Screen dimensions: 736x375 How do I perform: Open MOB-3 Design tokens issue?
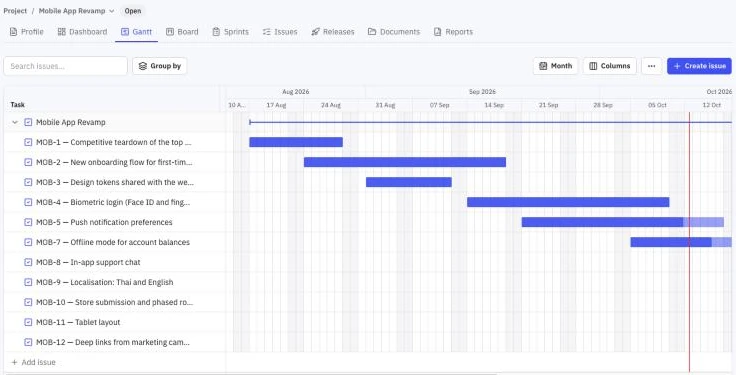tap(115, 182)
